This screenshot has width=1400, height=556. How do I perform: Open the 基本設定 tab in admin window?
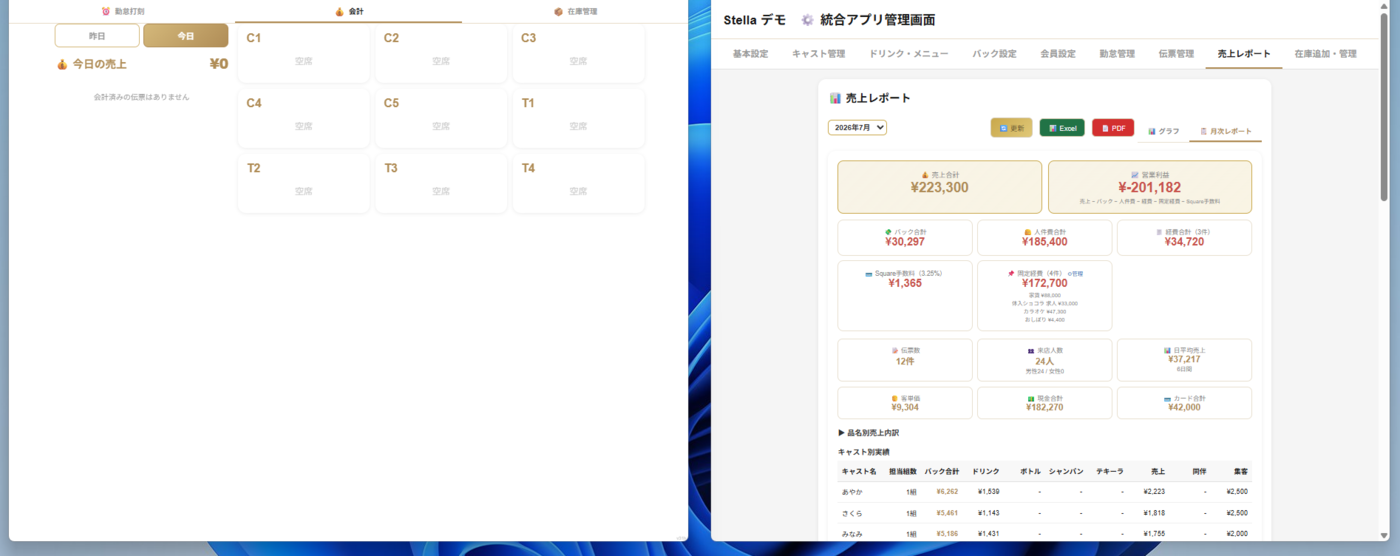click(x=750, y=54)
